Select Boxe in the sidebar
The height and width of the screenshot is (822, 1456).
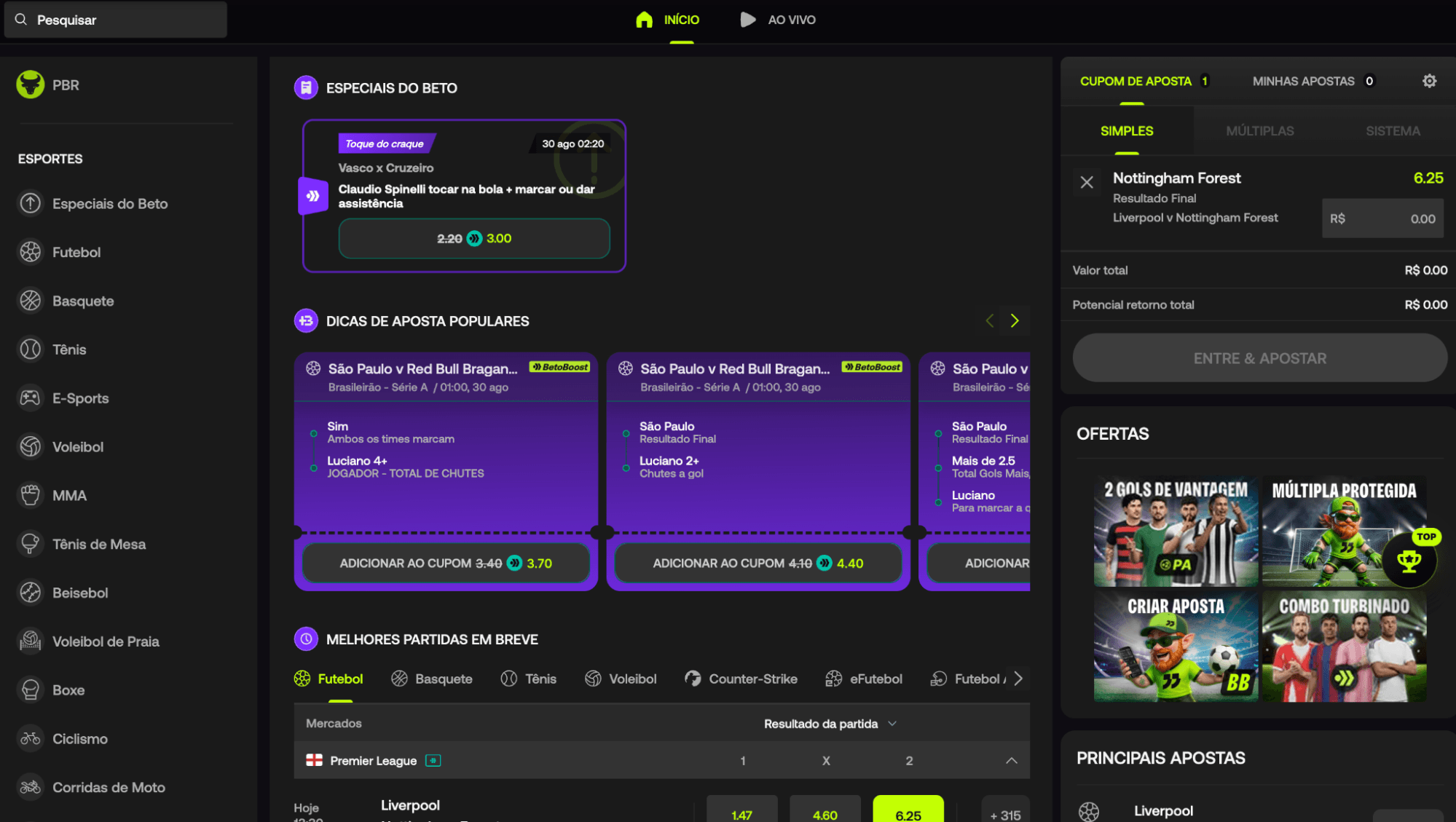tap(51, 690)
